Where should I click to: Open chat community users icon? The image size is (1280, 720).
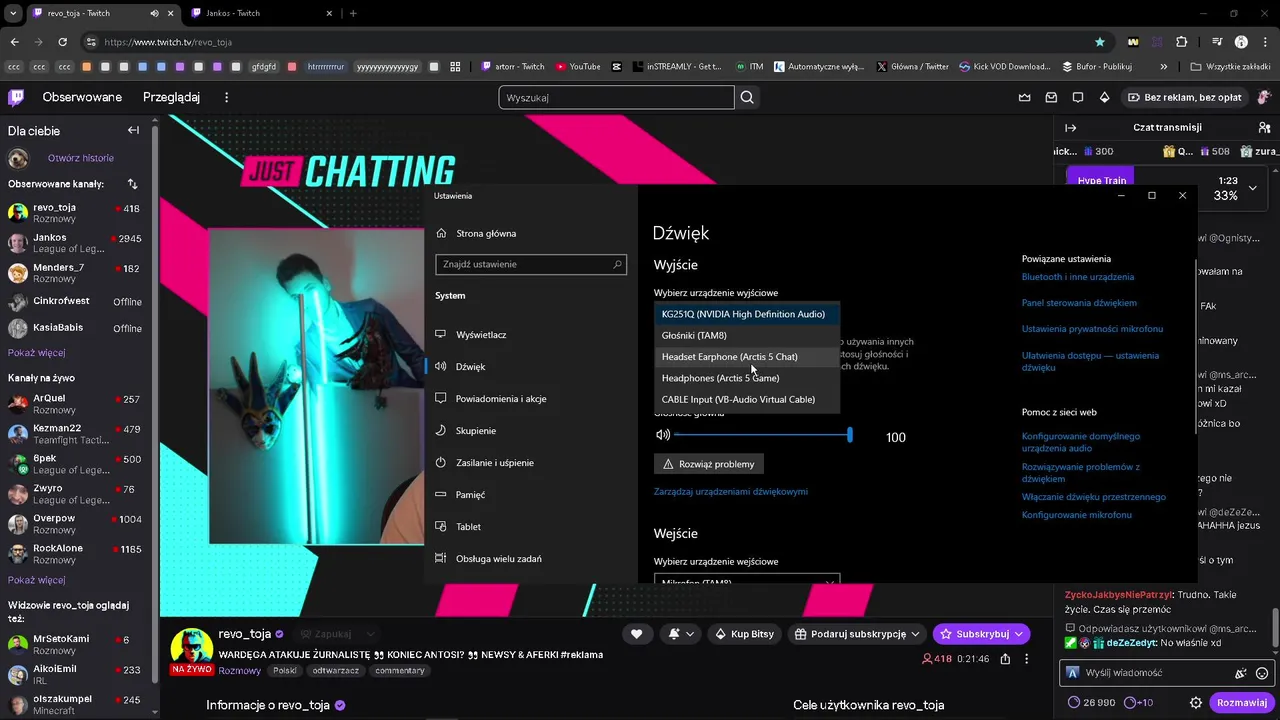click(1264, 128)
